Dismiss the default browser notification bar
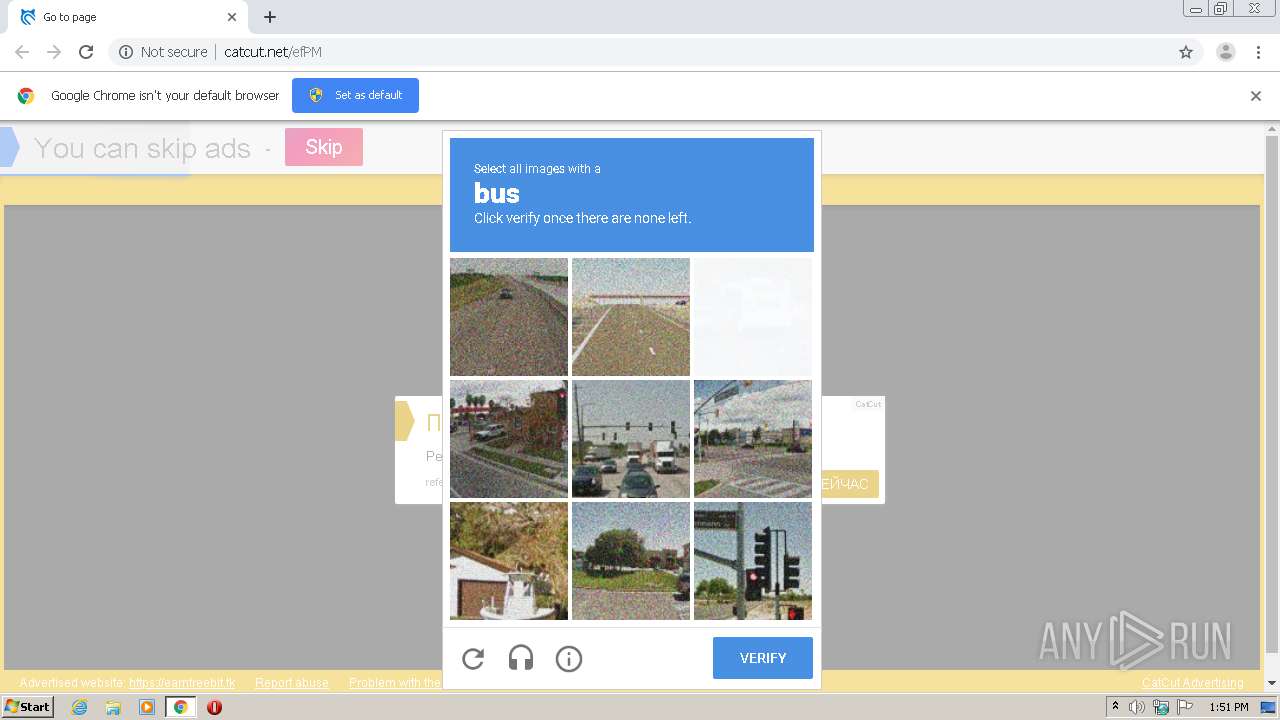 (1256, 96)
